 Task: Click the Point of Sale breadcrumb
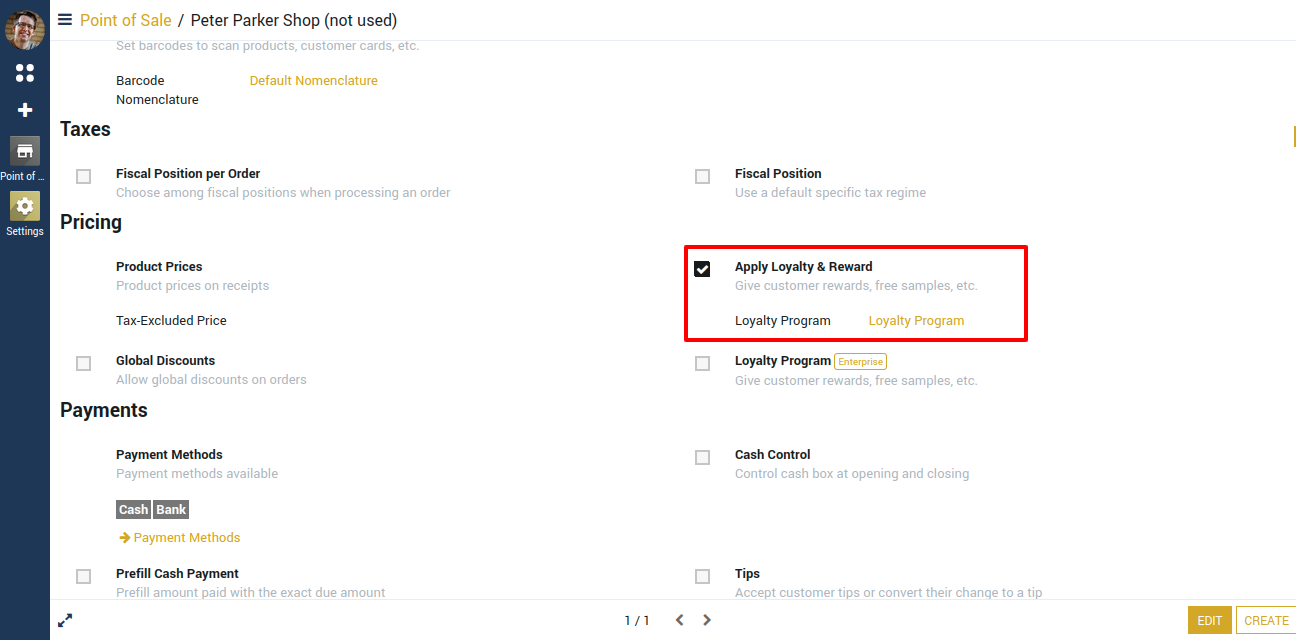(x=125, y=20)
